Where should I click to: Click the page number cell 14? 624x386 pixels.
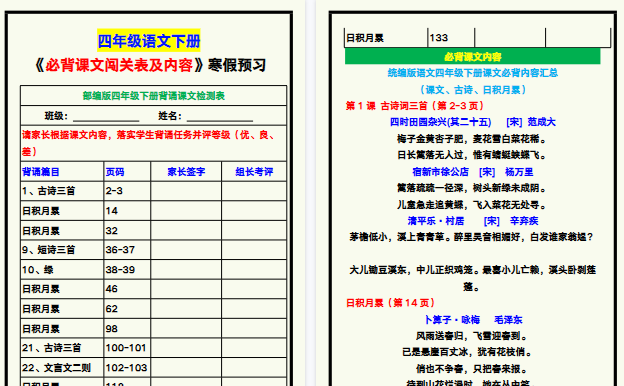point(127,211)
